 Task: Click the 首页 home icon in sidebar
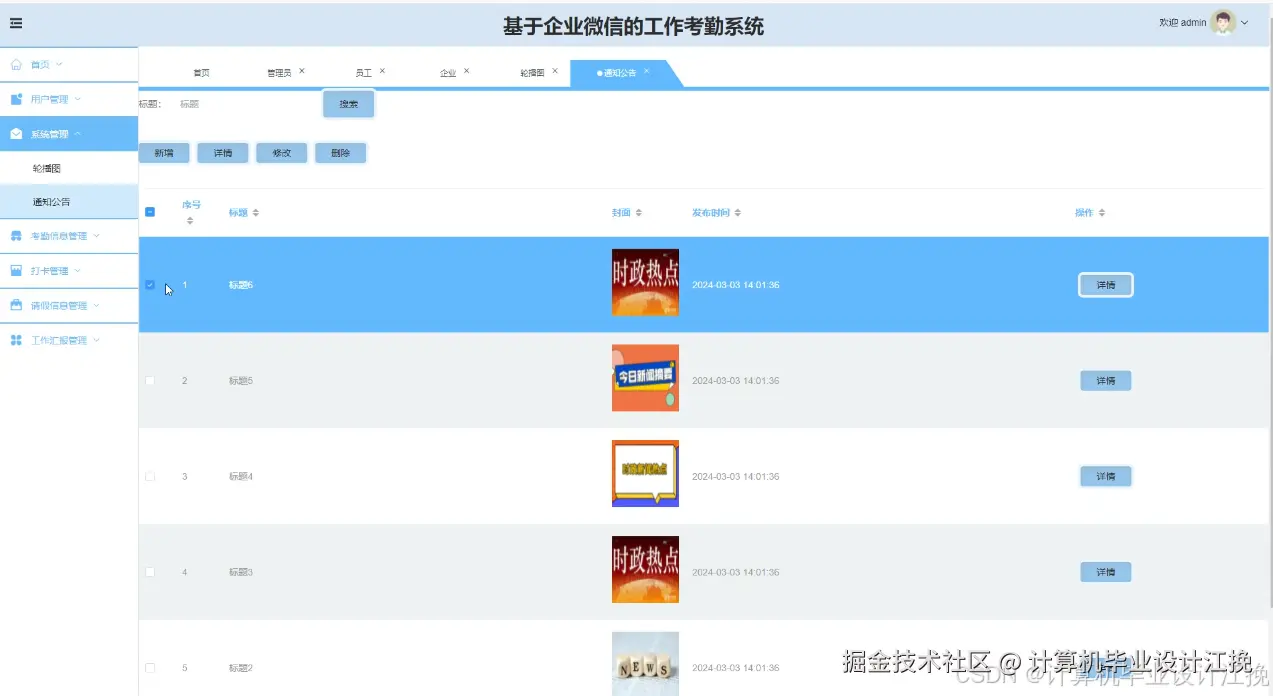[16, 64]
